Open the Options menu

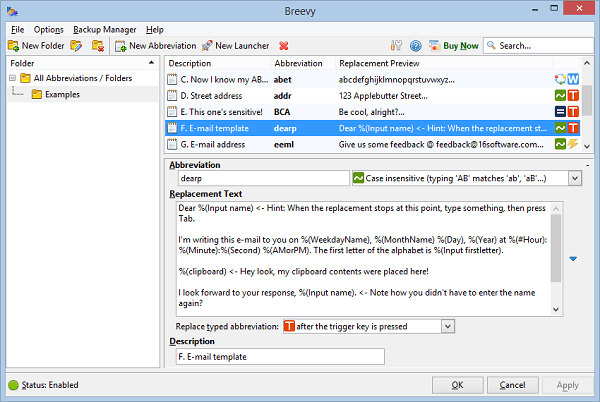[x=49, y=29]
